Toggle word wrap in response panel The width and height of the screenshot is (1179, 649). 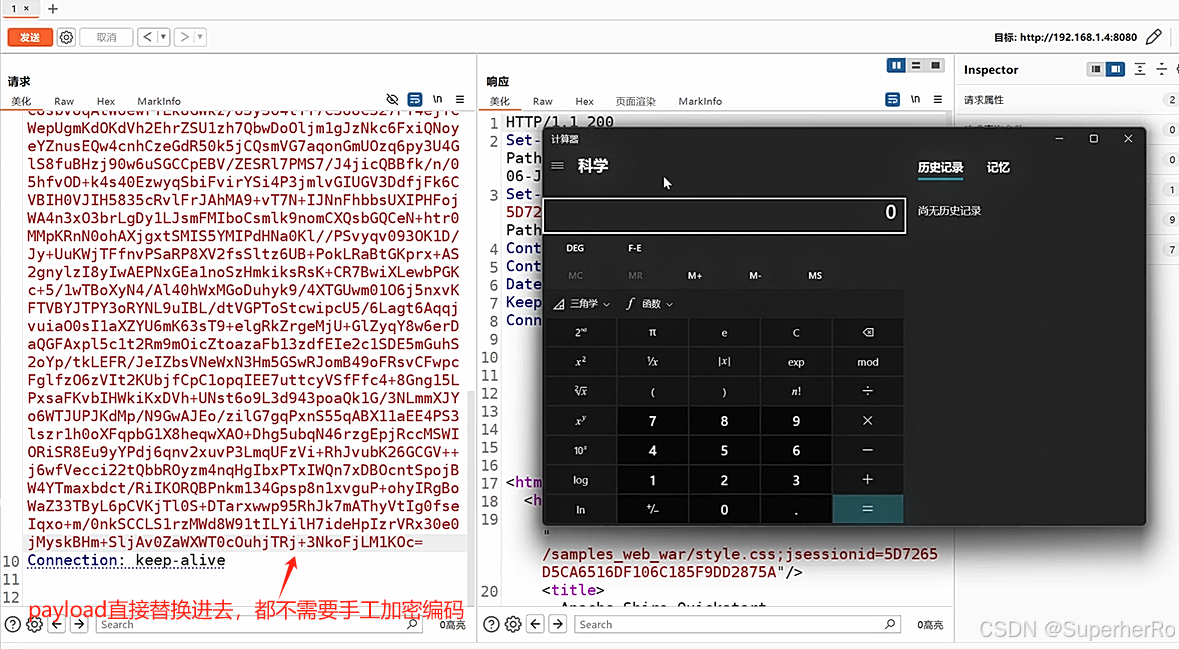tap(893, 99)
